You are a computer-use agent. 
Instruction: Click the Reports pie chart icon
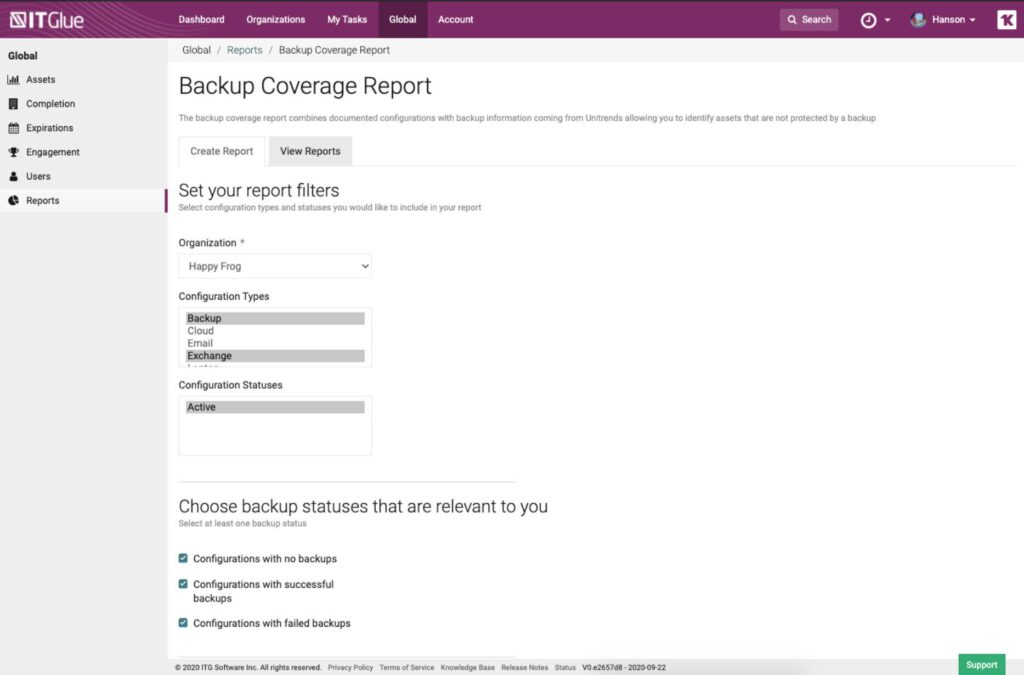[x=14, y=201]
